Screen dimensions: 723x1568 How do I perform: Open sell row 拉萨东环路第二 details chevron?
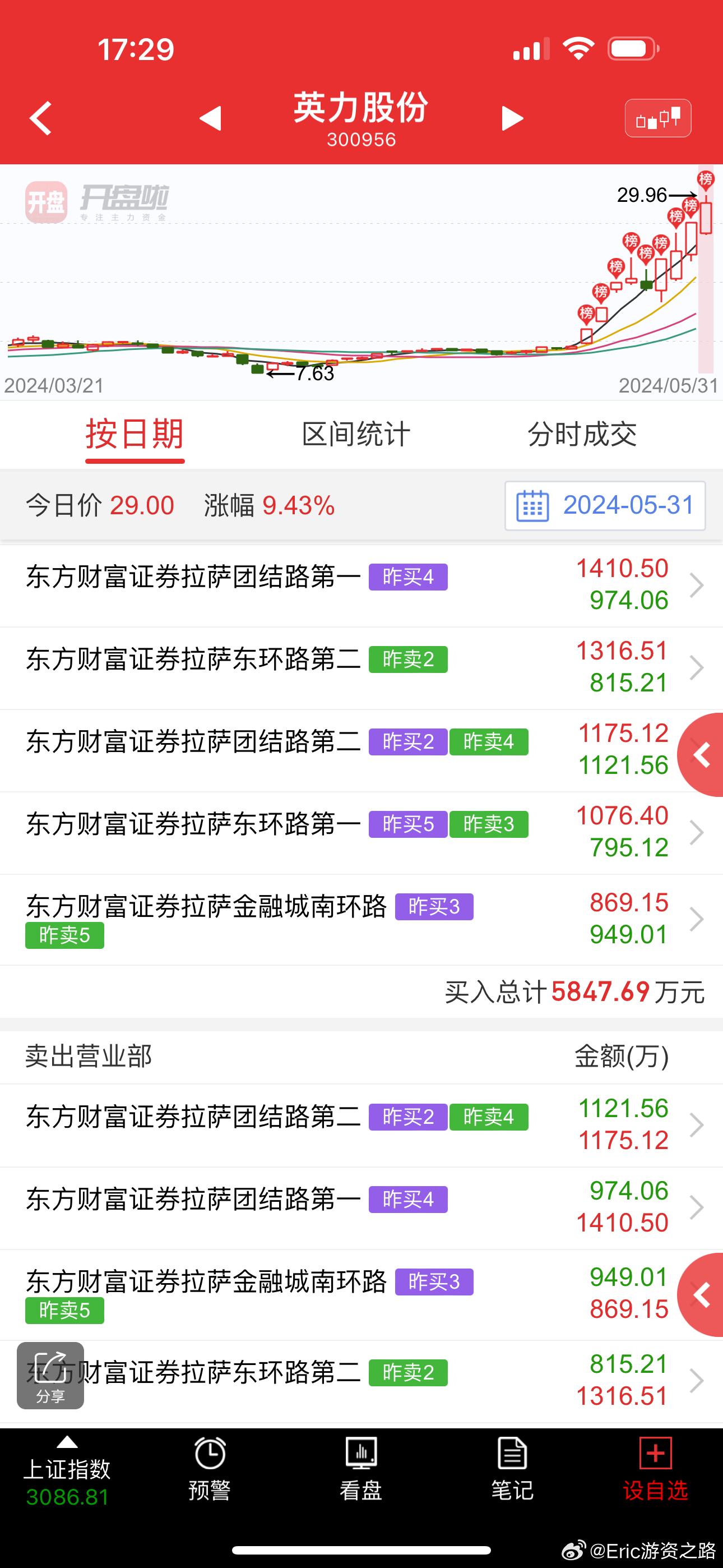[696, 1381]
